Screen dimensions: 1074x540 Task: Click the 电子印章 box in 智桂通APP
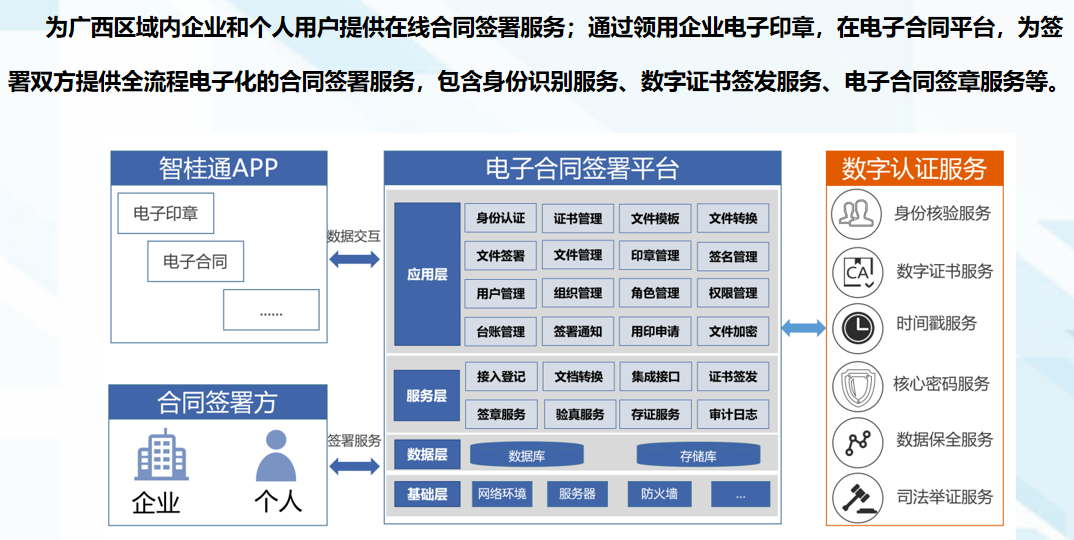pos(166,213)
